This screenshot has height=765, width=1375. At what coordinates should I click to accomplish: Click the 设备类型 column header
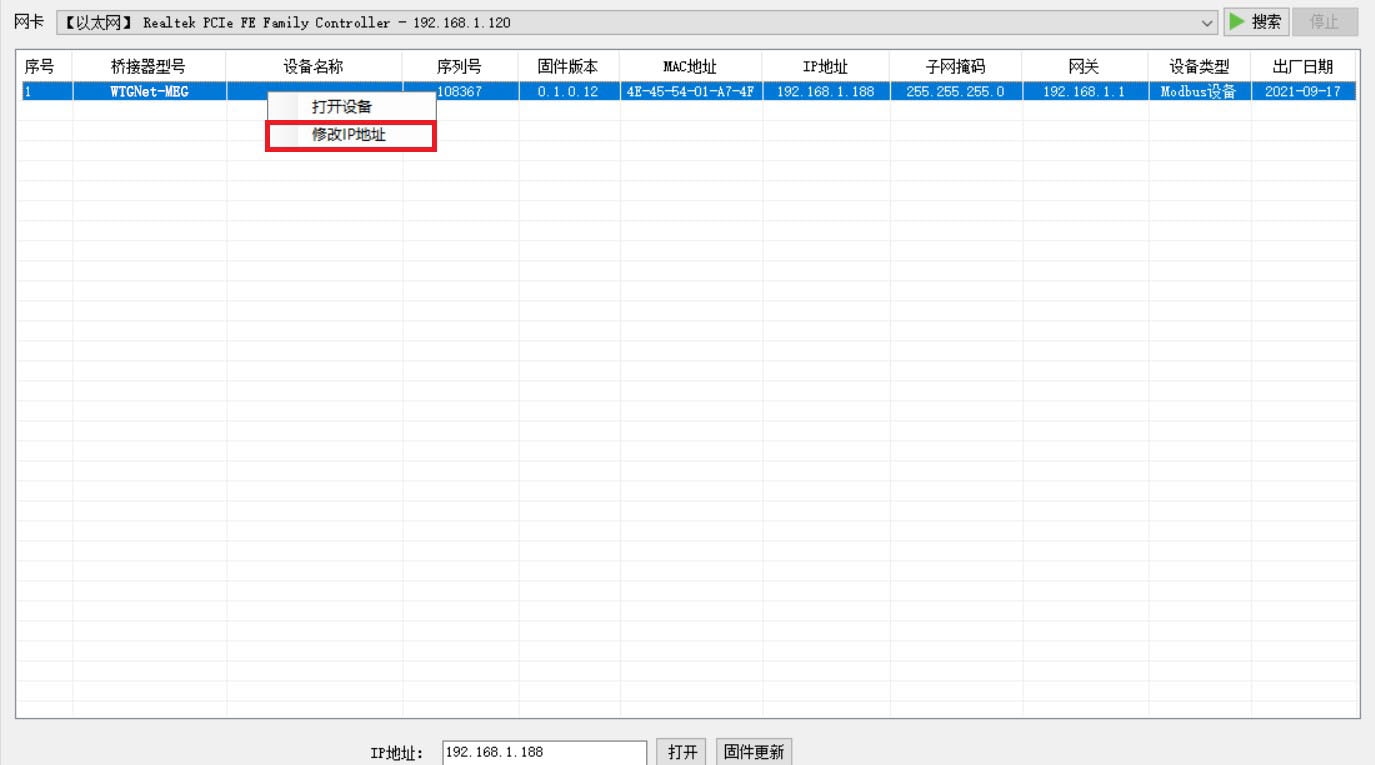pos(1199,67)
